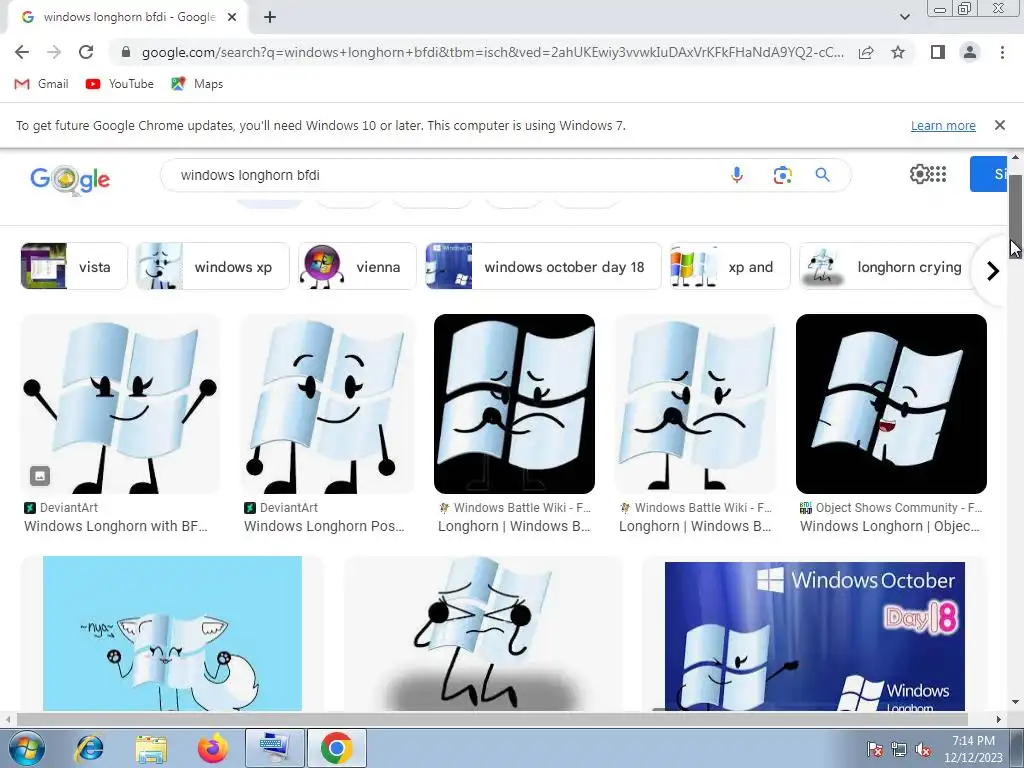Open sad Longhorn image on black background

click(515, 404)
